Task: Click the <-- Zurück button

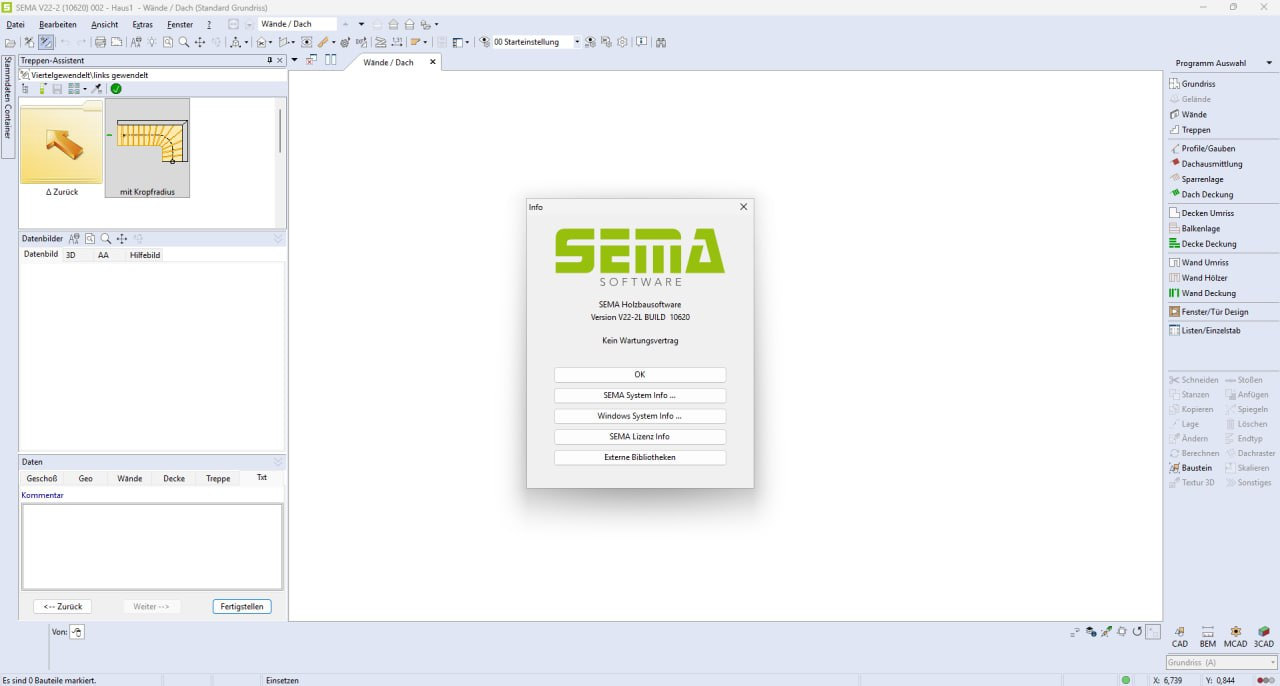Action: tap(62, 606)
